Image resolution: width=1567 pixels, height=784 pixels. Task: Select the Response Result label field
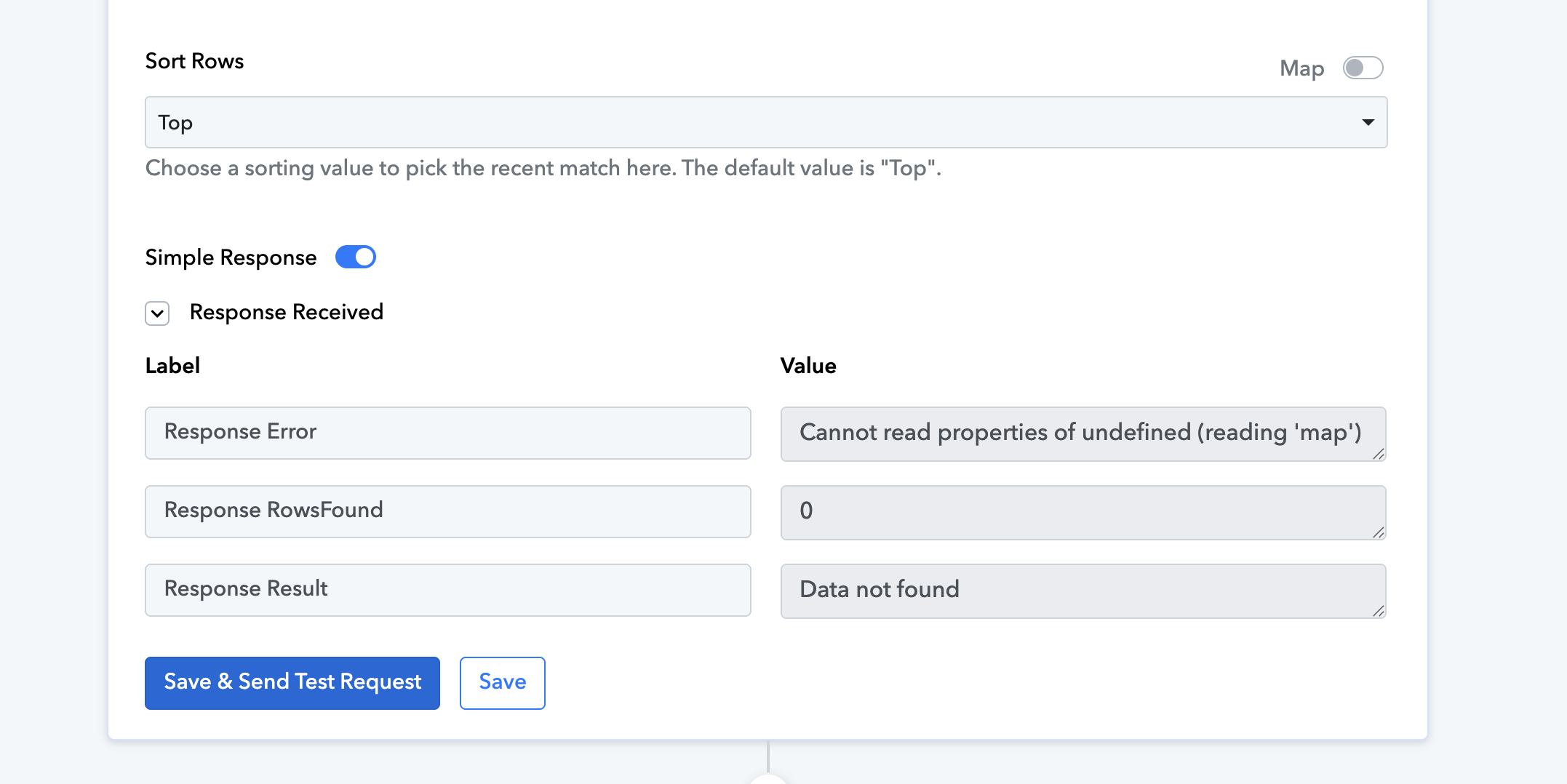coord(448,590)
